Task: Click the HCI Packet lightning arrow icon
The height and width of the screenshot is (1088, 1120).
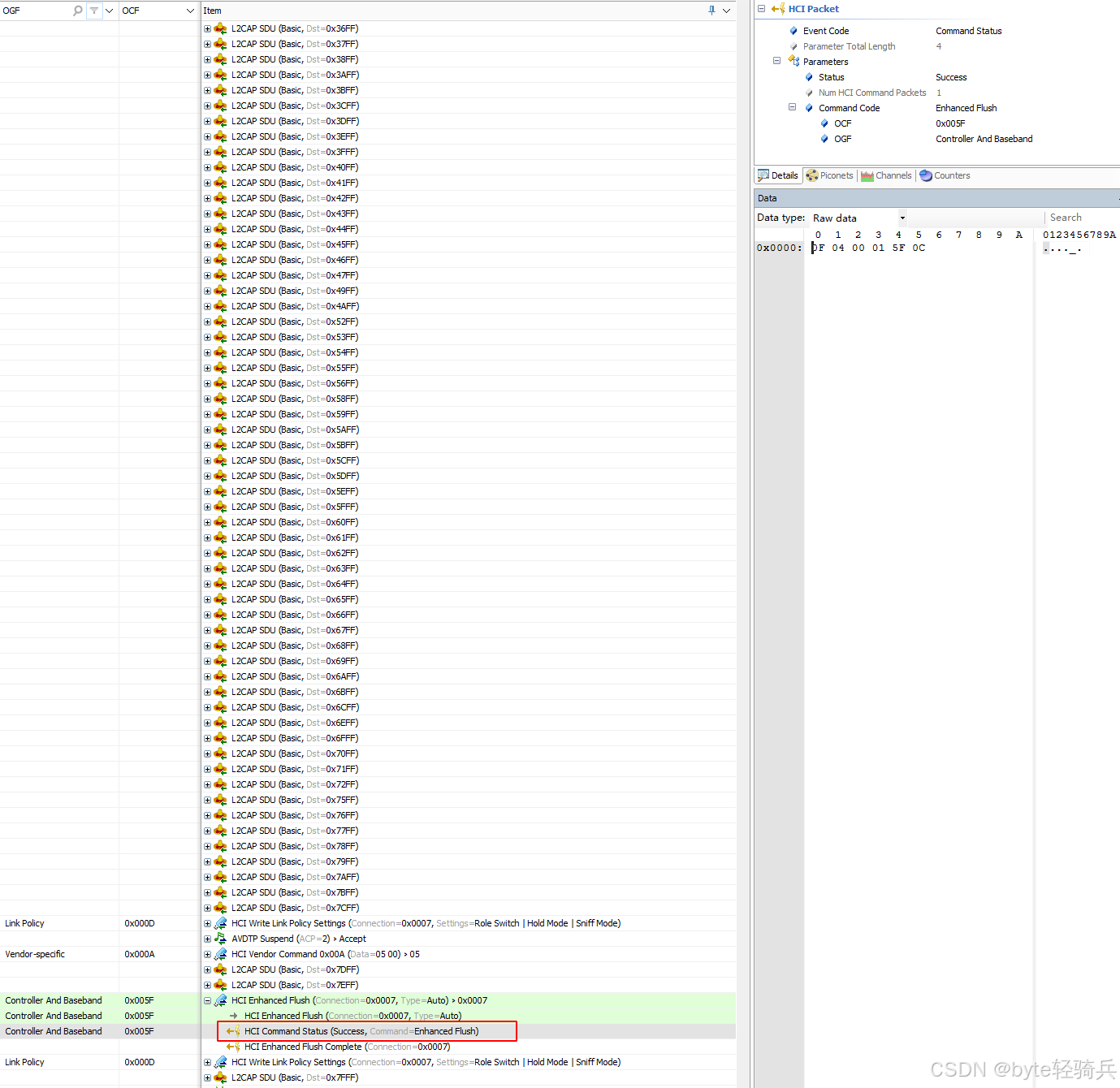Action: point(777,9)
